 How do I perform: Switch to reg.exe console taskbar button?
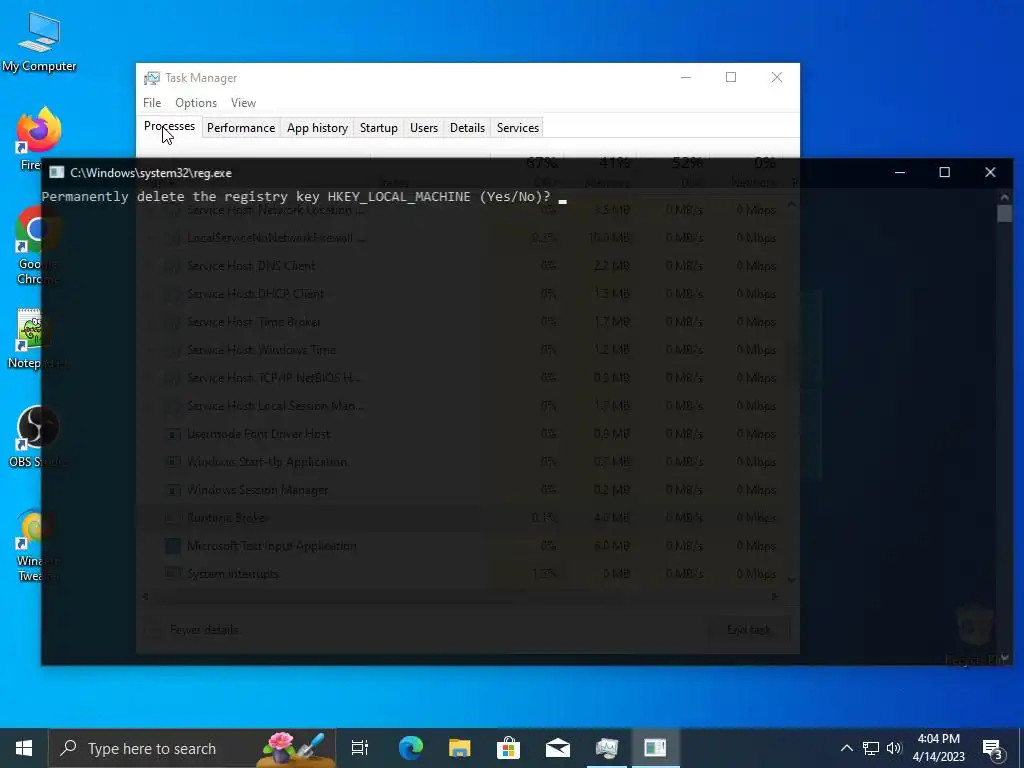655,748
